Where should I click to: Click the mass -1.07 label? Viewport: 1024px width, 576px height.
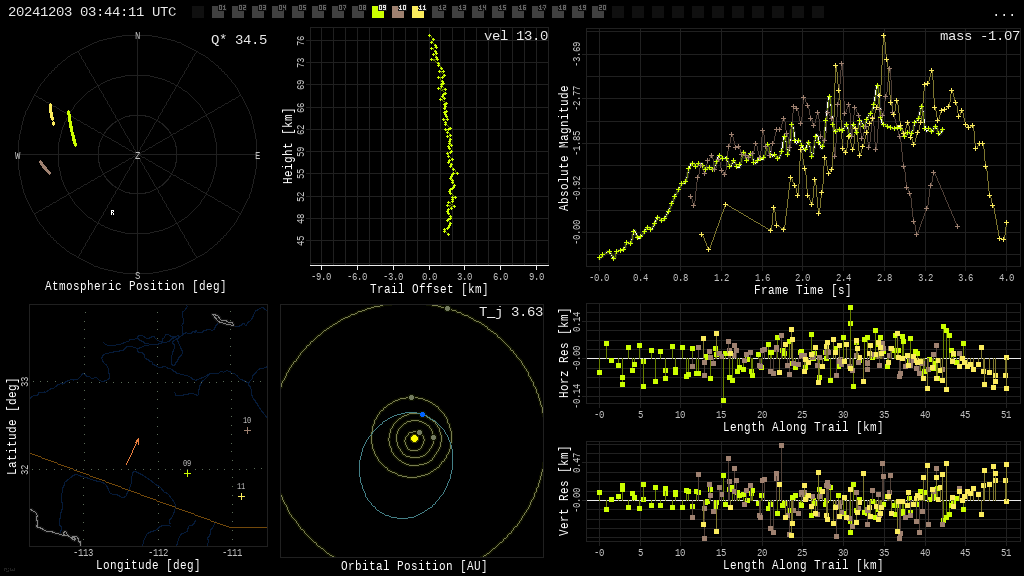(x=980, y=36)
